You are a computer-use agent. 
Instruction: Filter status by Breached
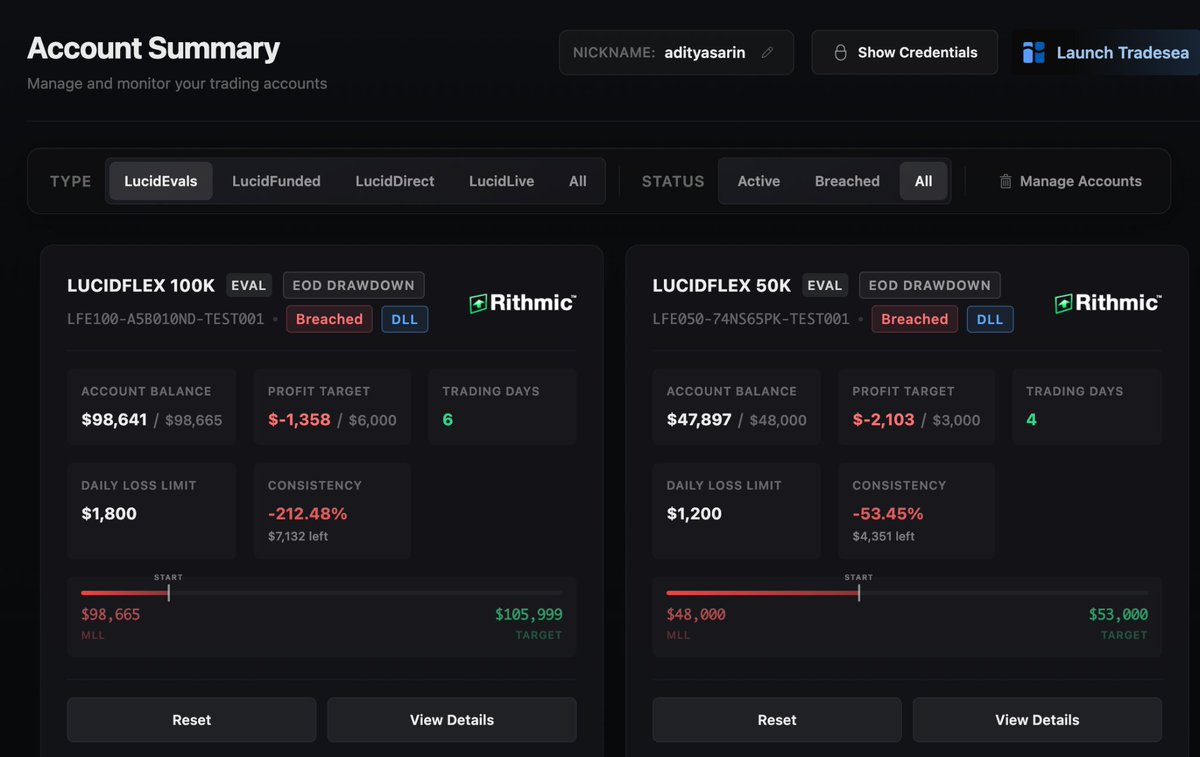coord(847,181)
